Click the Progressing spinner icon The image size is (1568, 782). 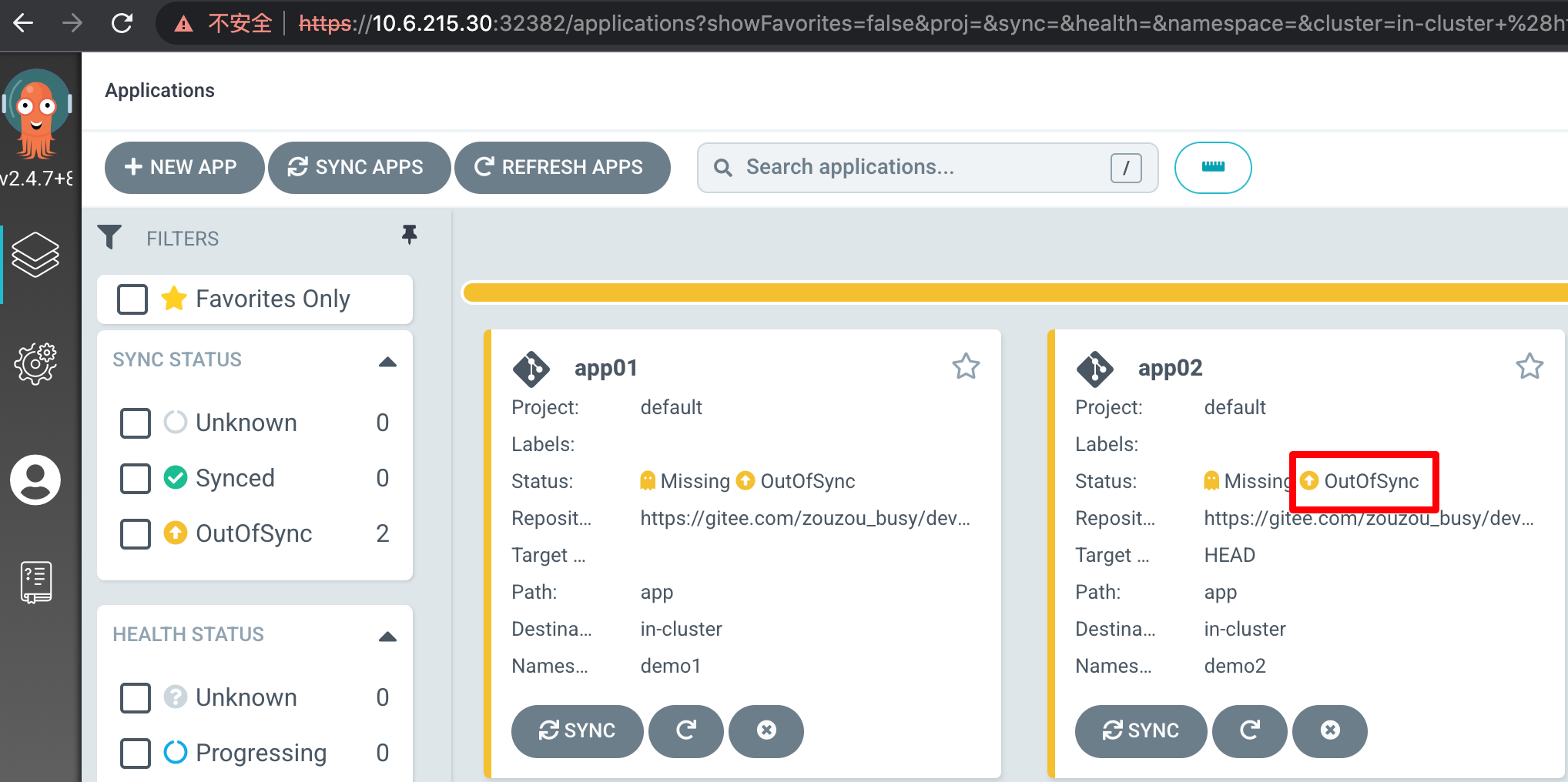176,752
